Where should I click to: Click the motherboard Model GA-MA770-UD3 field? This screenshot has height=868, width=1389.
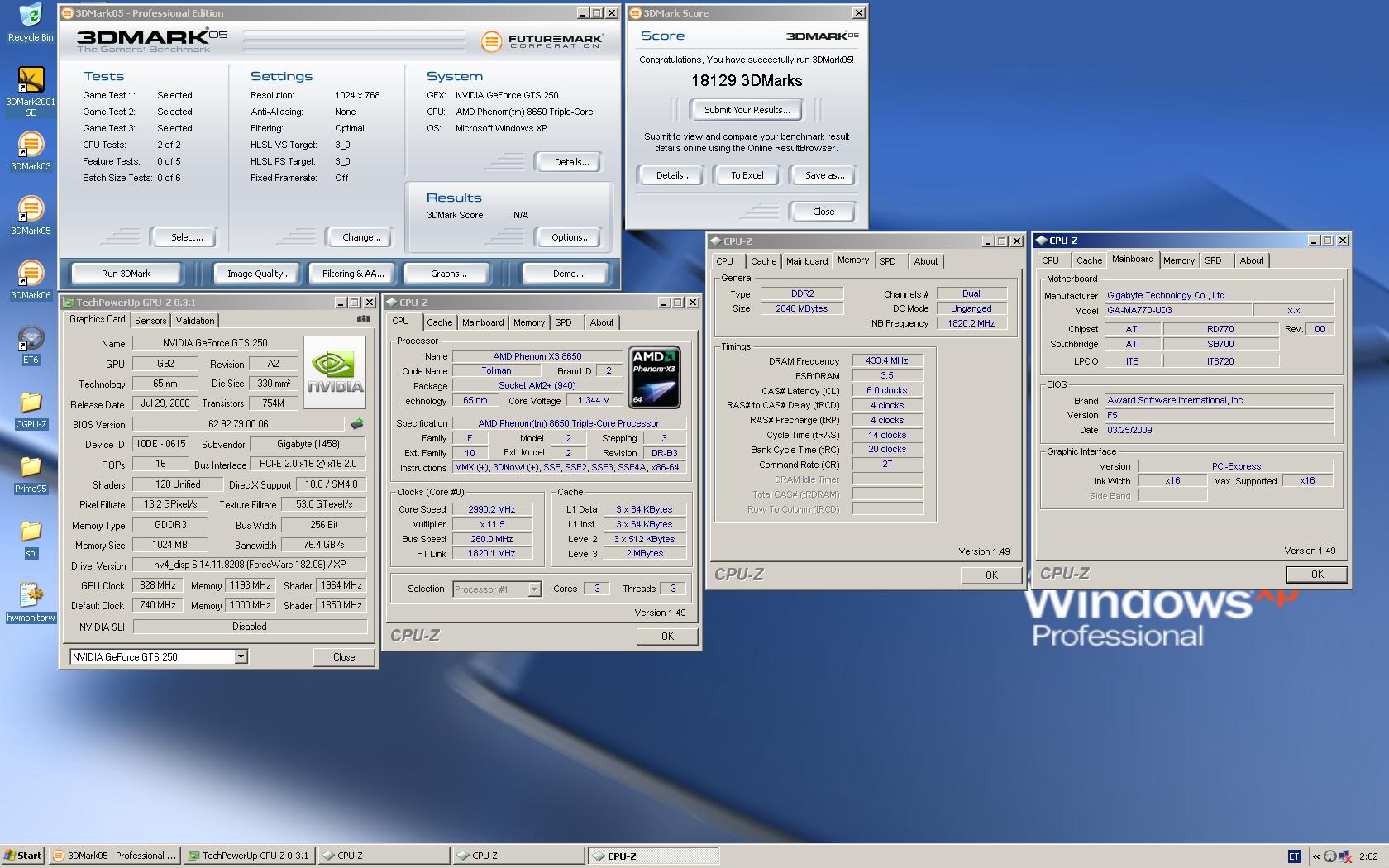(x=1177, y=311)
